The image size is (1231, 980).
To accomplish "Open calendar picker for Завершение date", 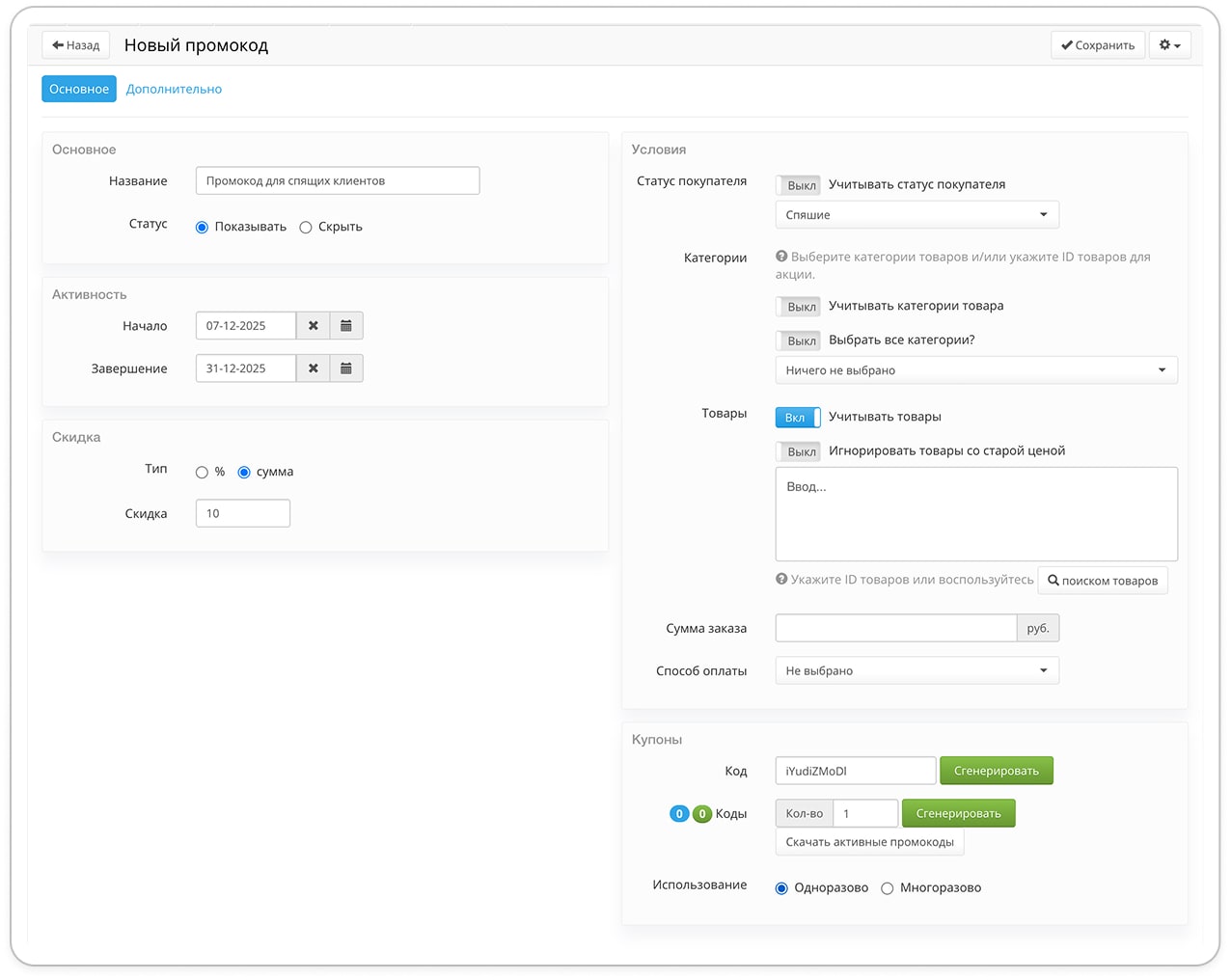I will pyautogui.click(x=346, y=368).
